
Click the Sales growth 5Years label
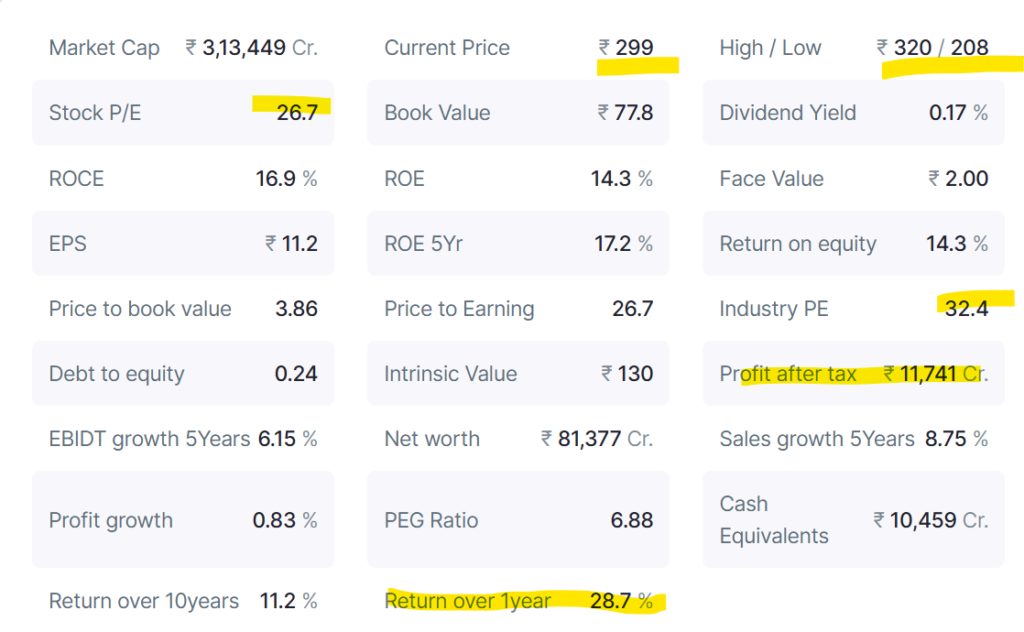817,439
